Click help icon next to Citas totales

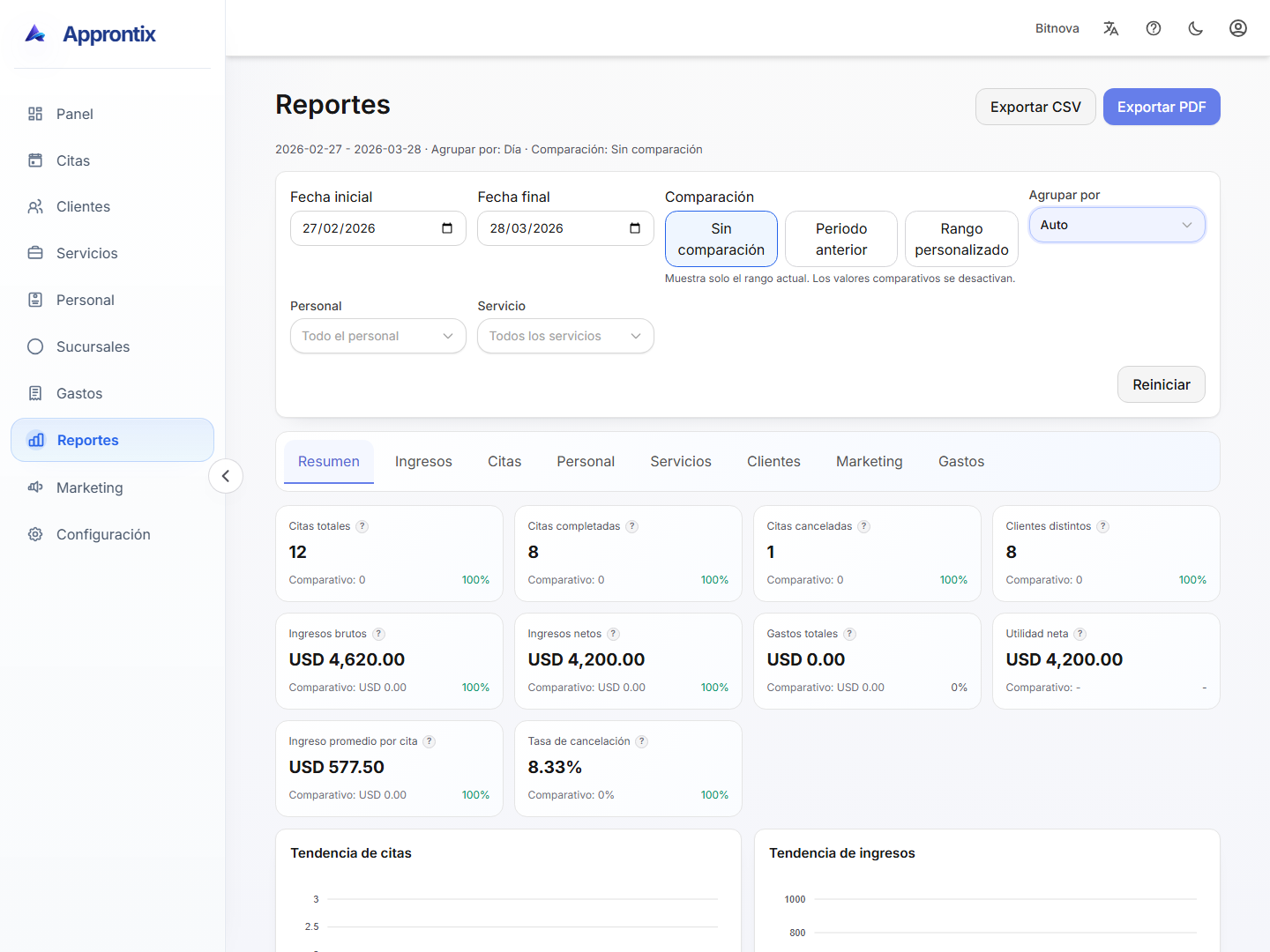click(x=362, y=526)
